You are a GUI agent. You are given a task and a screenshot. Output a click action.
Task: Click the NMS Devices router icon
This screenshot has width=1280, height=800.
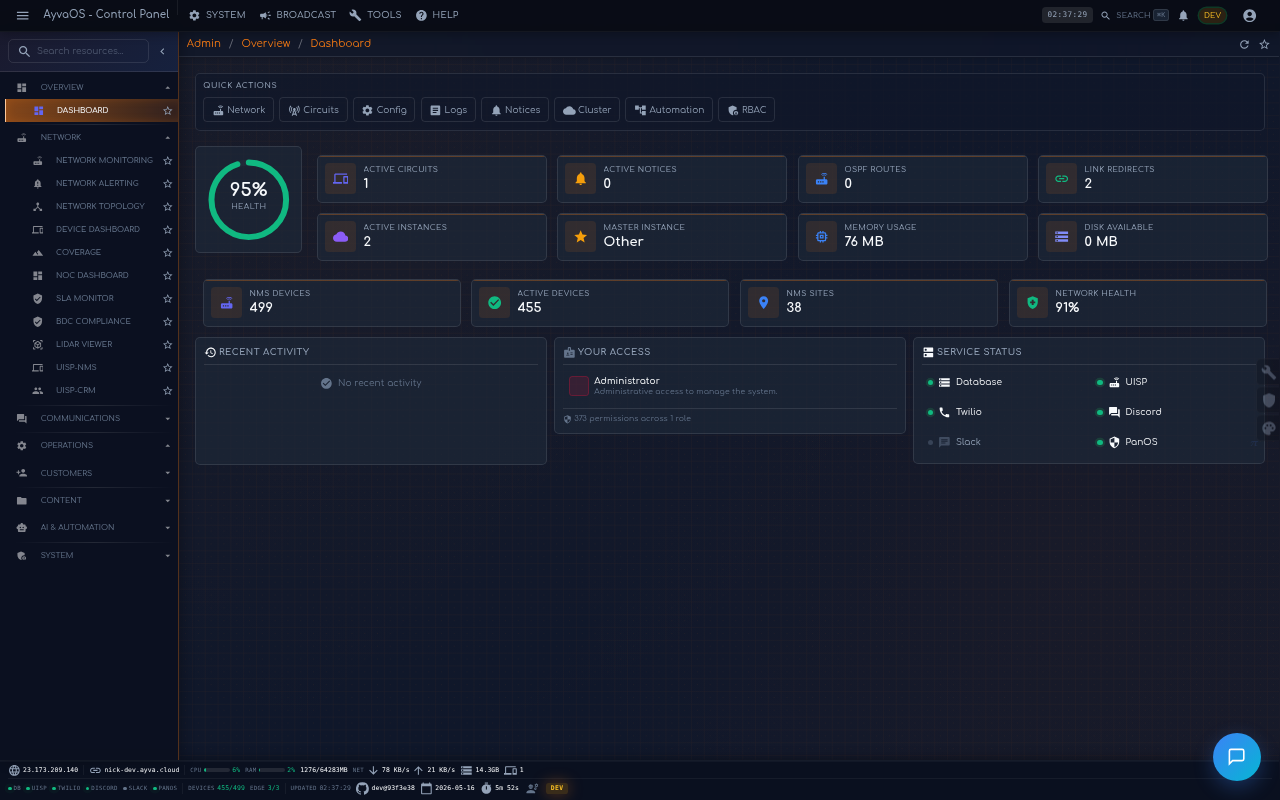(227, 303)
